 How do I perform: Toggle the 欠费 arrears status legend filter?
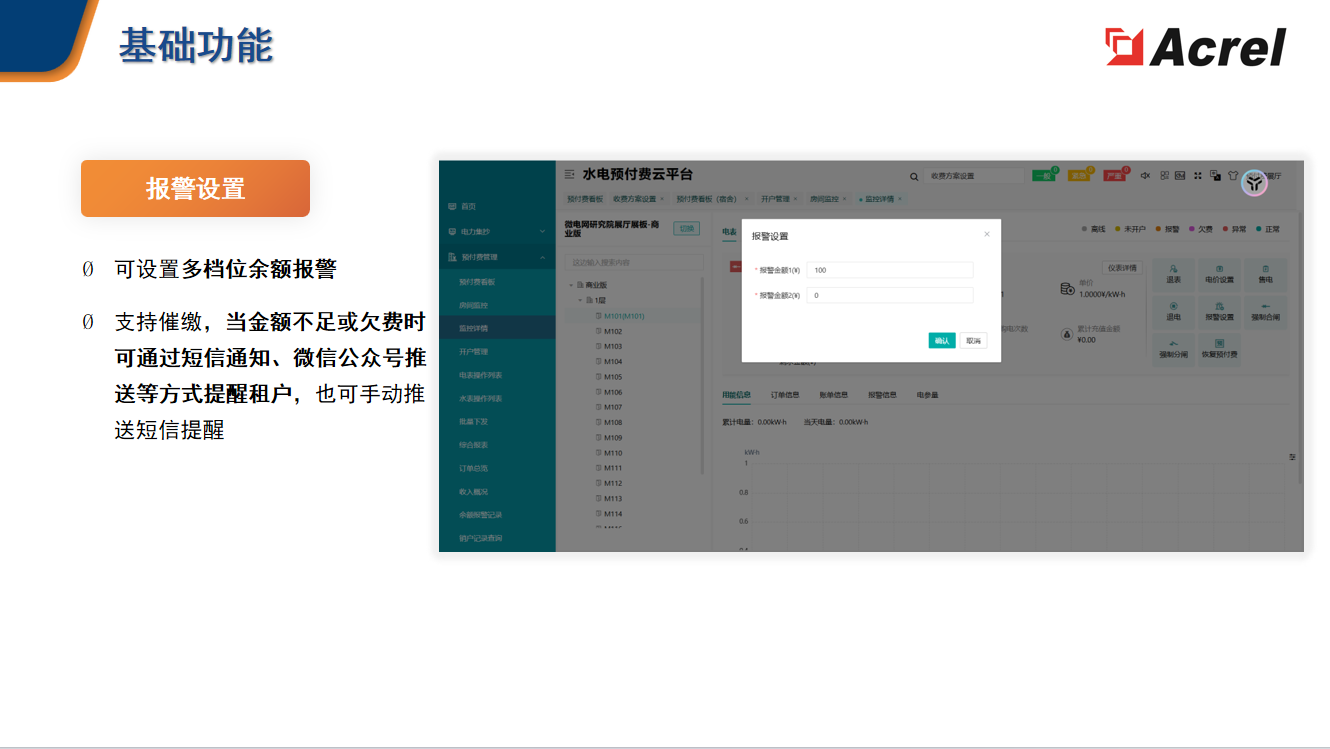1202,229
